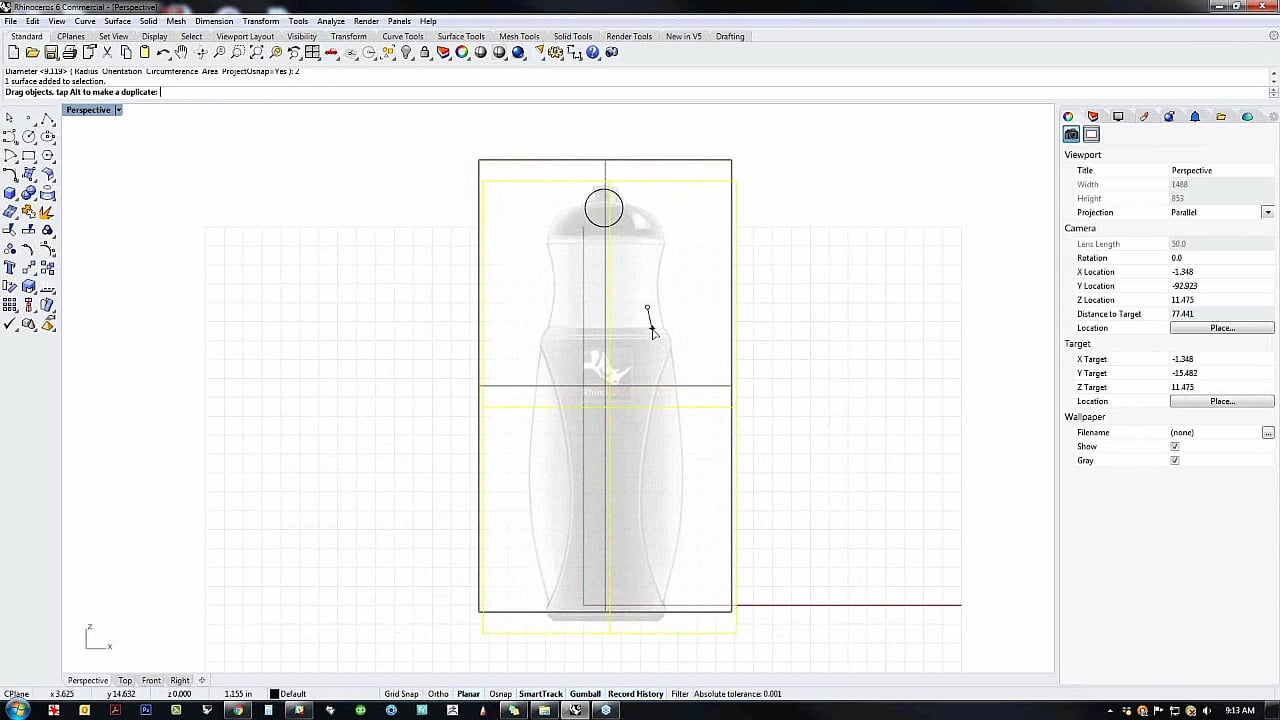
Task: Open the blue Help question mark icon
Action: tap(593, 52)
